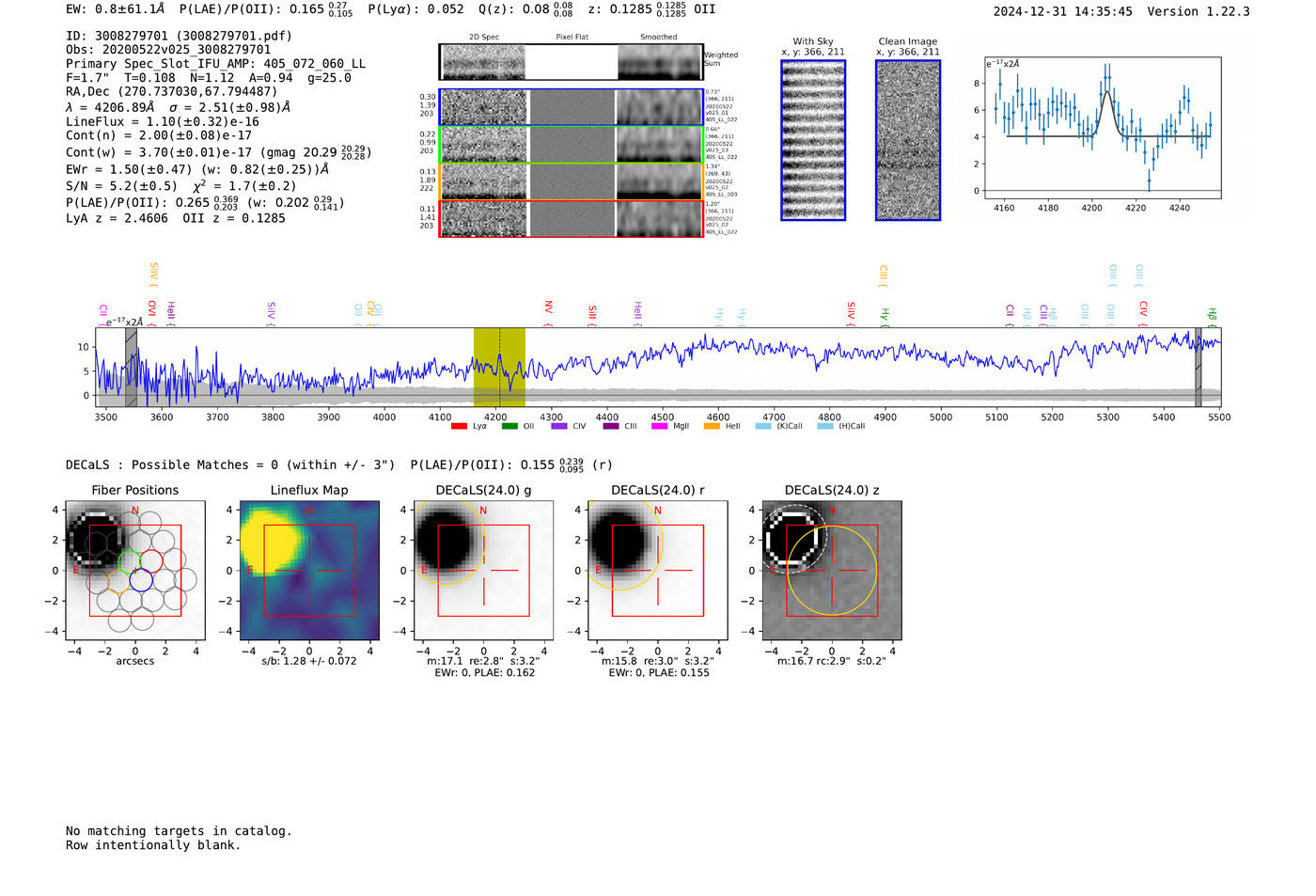
Task: Click the magenta MgII legend swatch
Action: point(659,426)
